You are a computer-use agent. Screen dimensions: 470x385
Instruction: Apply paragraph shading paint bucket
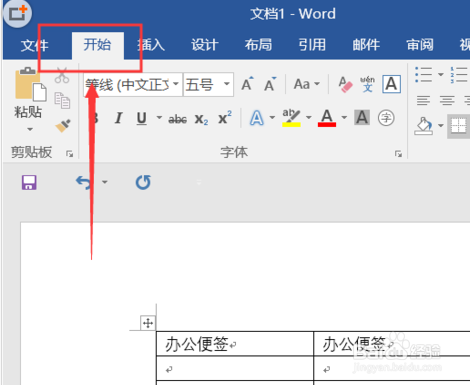pos(423,126)
